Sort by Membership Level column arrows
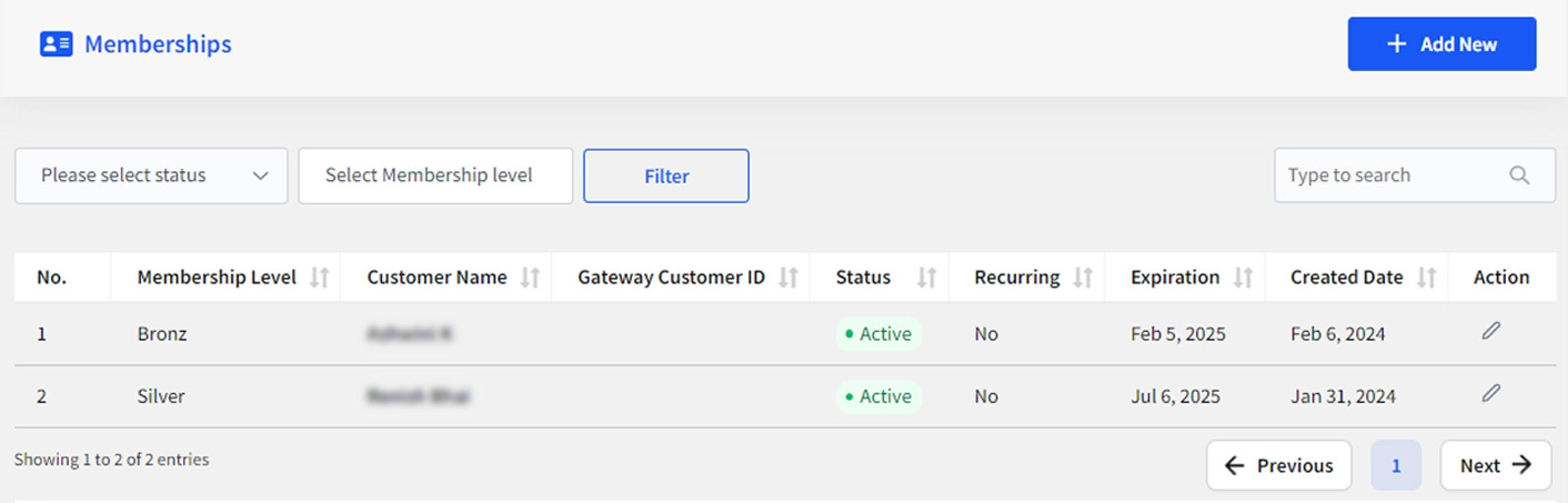Viewport: 1568px width, 503px height. coord(319,278)
